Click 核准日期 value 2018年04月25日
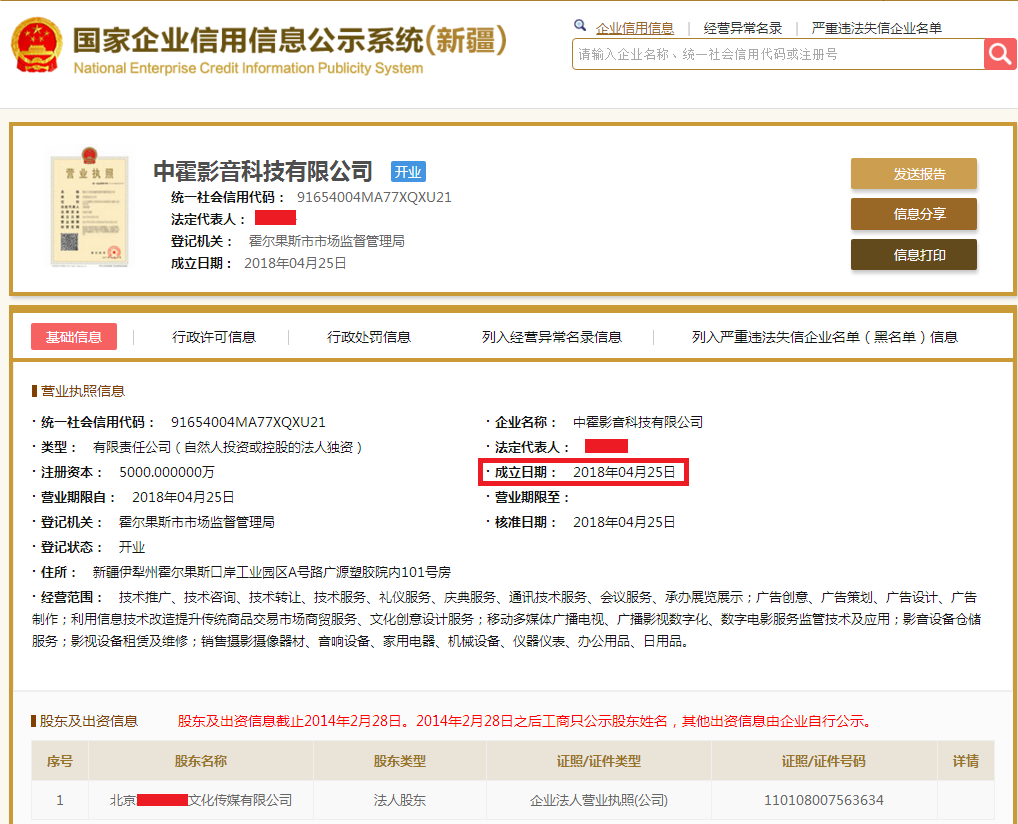This screenshot has height=824, width=1018. (x=624, y=522)
